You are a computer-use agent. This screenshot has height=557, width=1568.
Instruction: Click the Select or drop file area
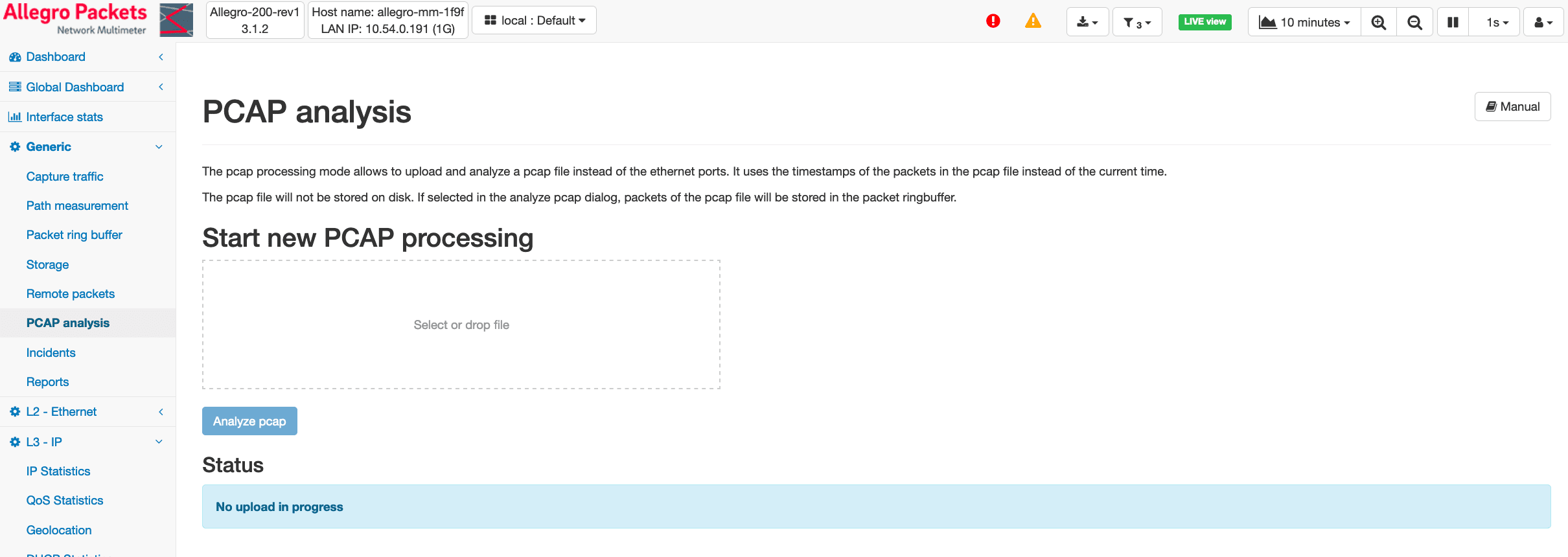click(x=461, y=324)
